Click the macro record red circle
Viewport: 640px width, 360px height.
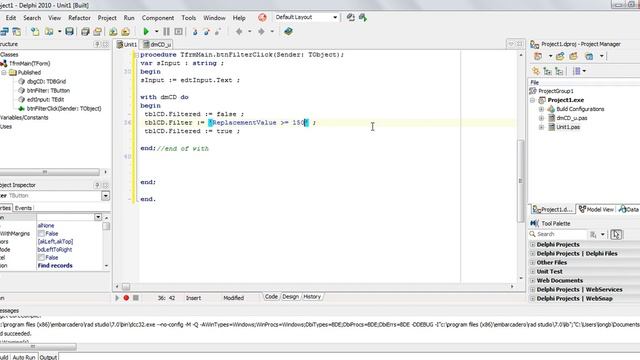pos(126,298)
